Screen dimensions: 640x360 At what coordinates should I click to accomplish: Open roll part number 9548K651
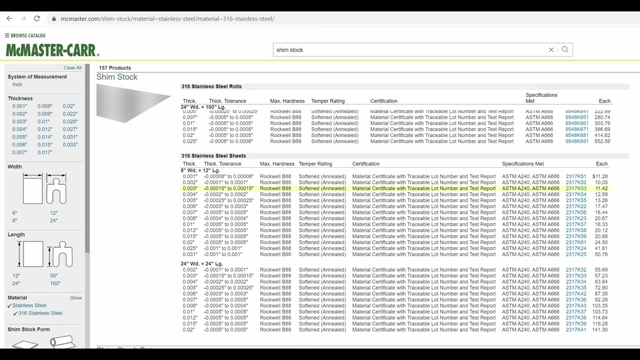tap(577, 117)
